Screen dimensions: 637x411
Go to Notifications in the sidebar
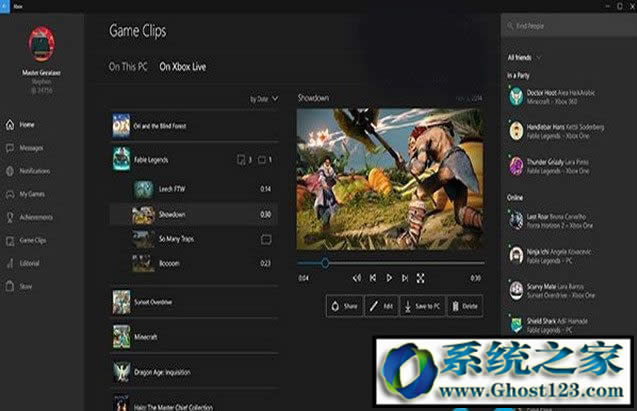pyautogui.click(x=34, y=171)
